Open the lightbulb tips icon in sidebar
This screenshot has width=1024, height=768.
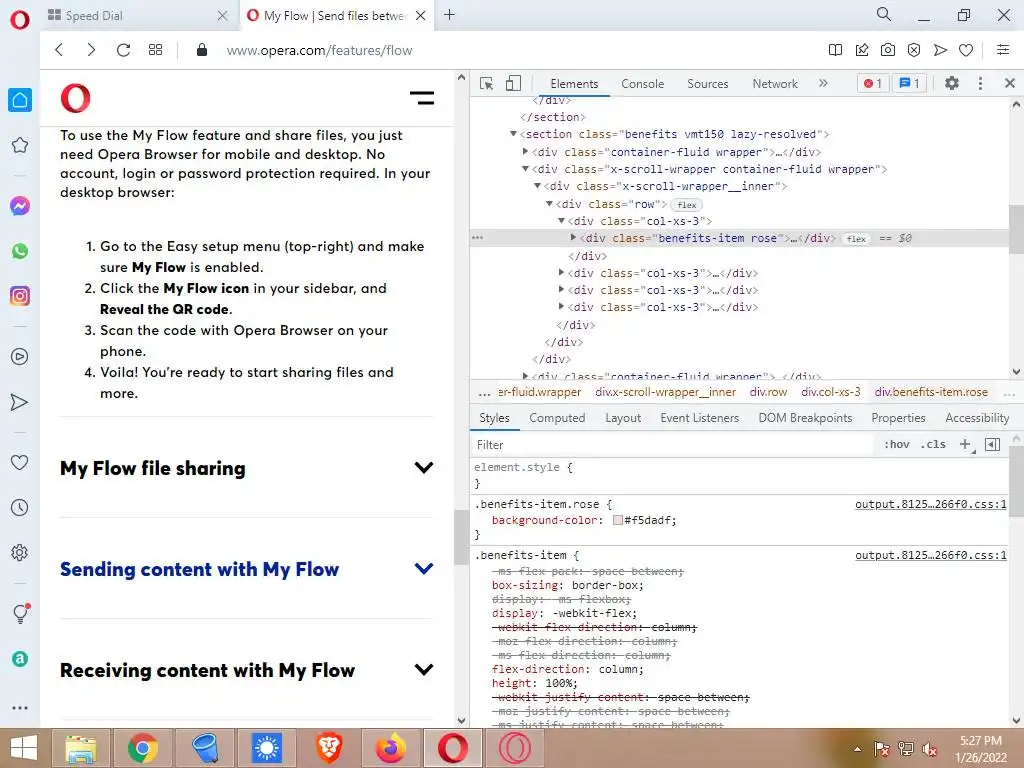pyautogui.click(x=21, y=613)
